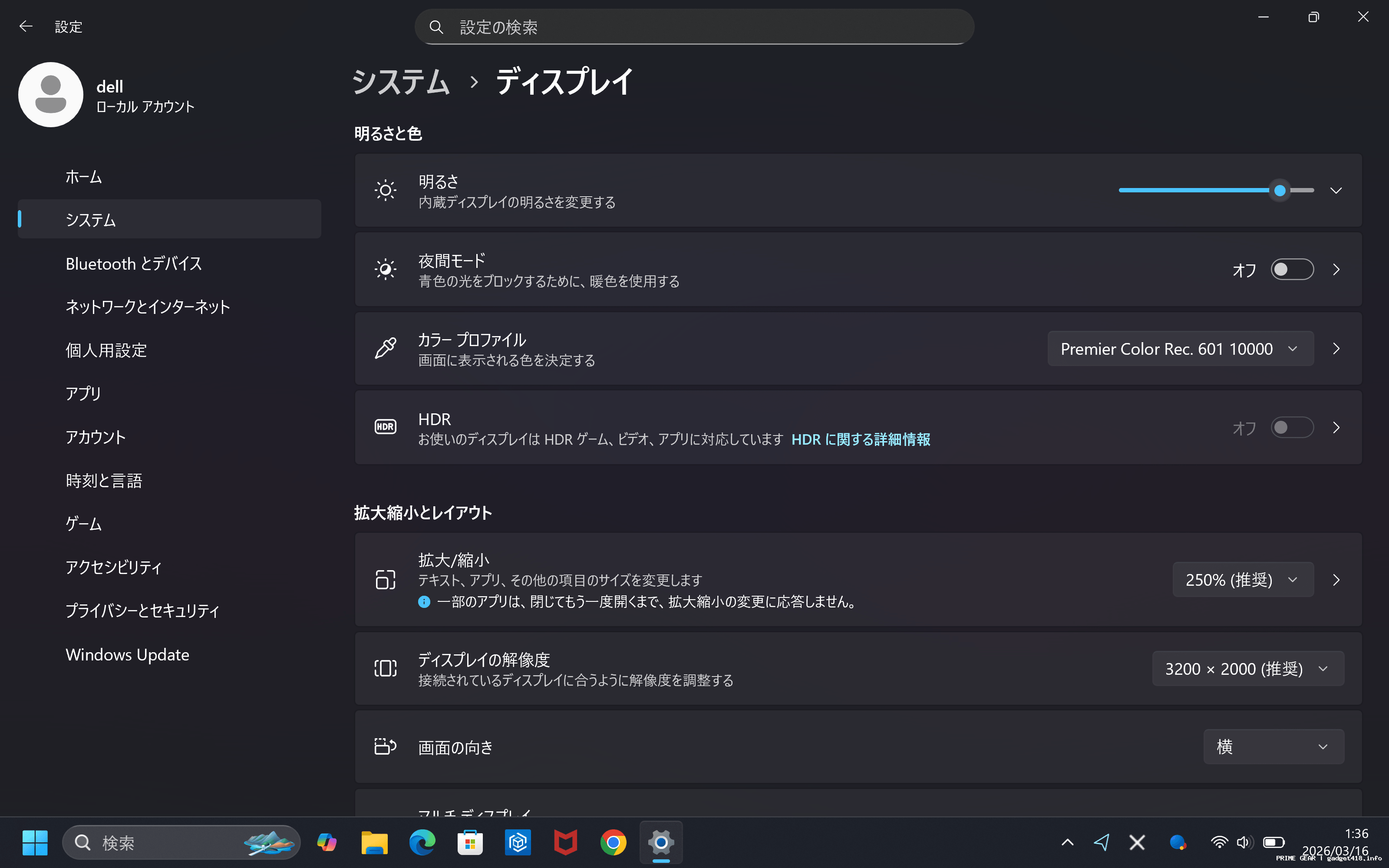Image resolution: width=1389 pixels, height=868 pixels.
Task: Click the search magnifier icon in settings search
Action: pyautogui.click(x=436, y=27)
